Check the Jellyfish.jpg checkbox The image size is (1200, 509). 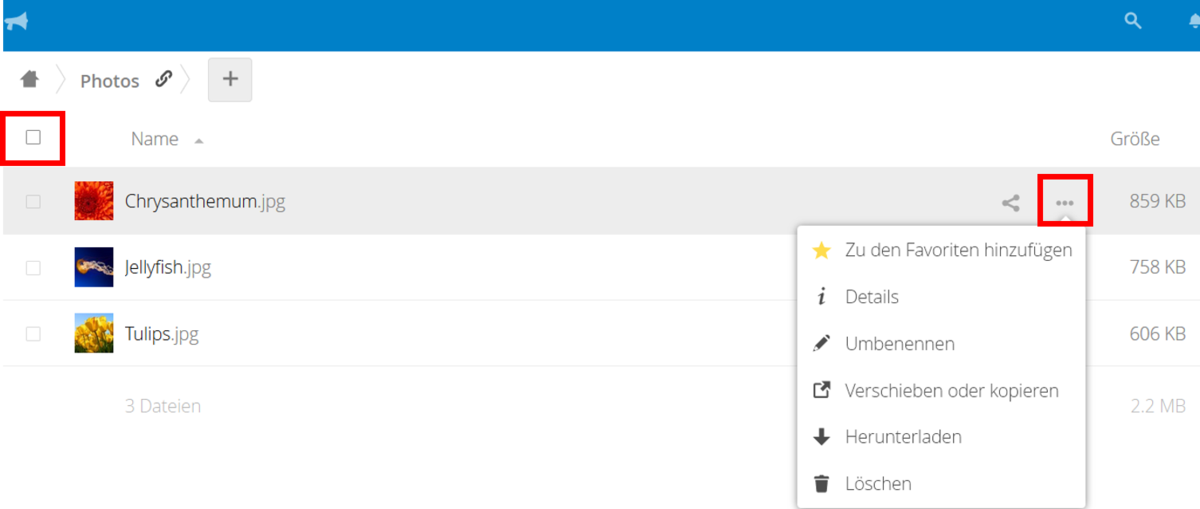click(33, 268)
